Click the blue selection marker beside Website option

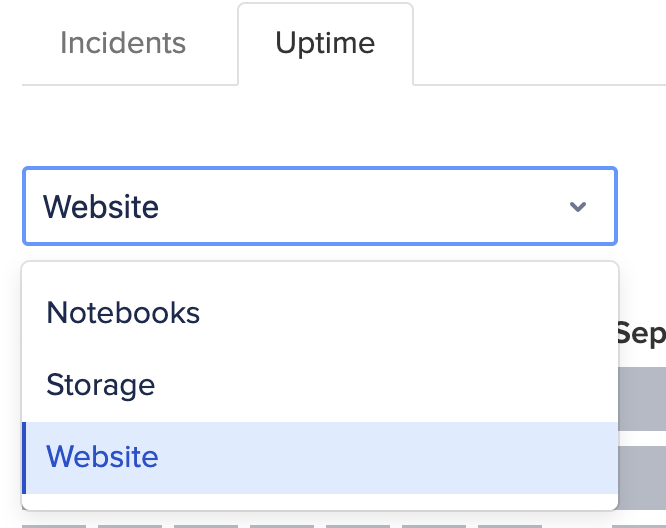click(x=24, y=457)
